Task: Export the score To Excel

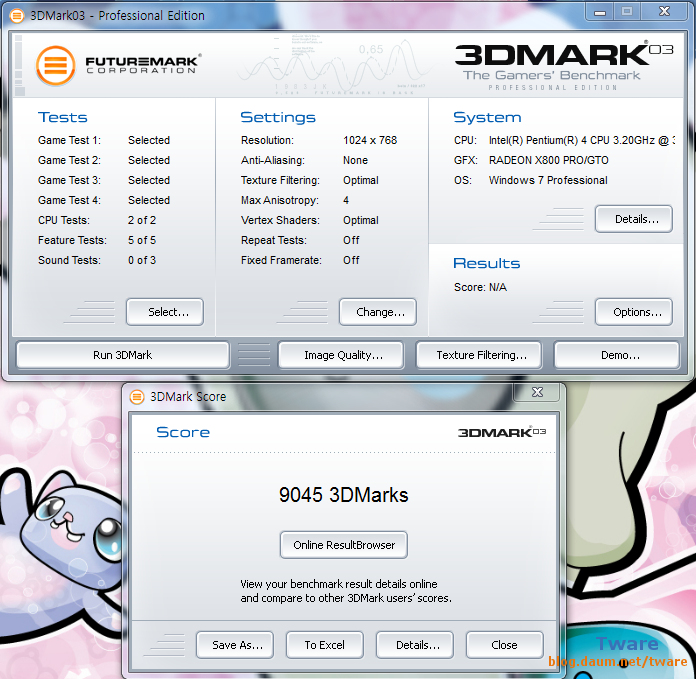Action: [325, 645]
